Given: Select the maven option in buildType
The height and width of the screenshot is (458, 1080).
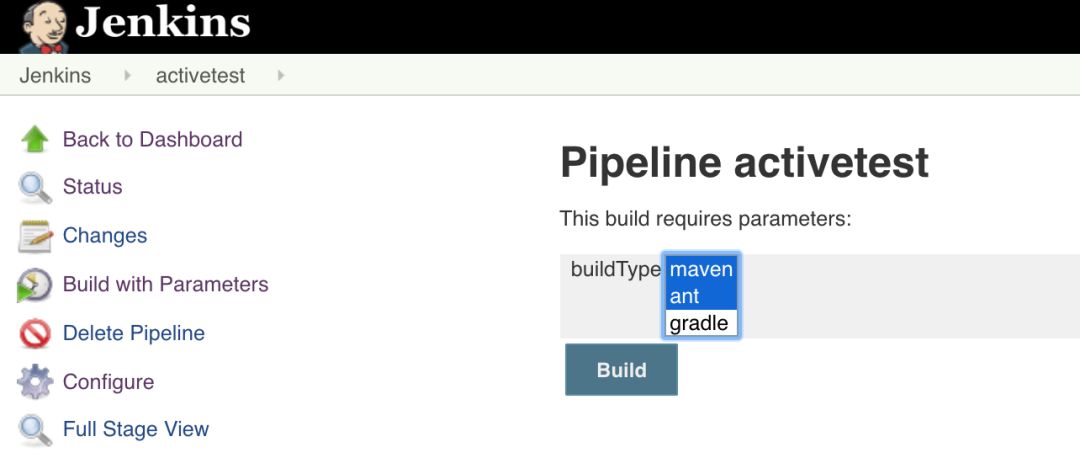Looking at the screenshot, I should tap(701, 270).
